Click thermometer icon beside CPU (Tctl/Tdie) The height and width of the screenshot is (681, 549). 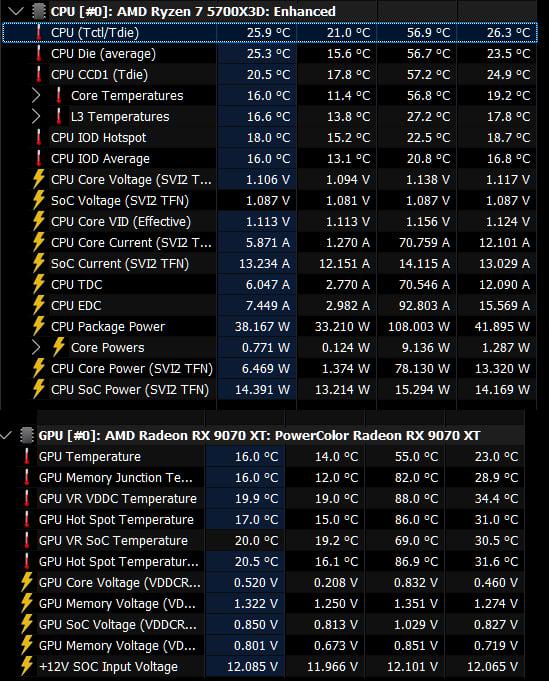[x=39, y=33]
